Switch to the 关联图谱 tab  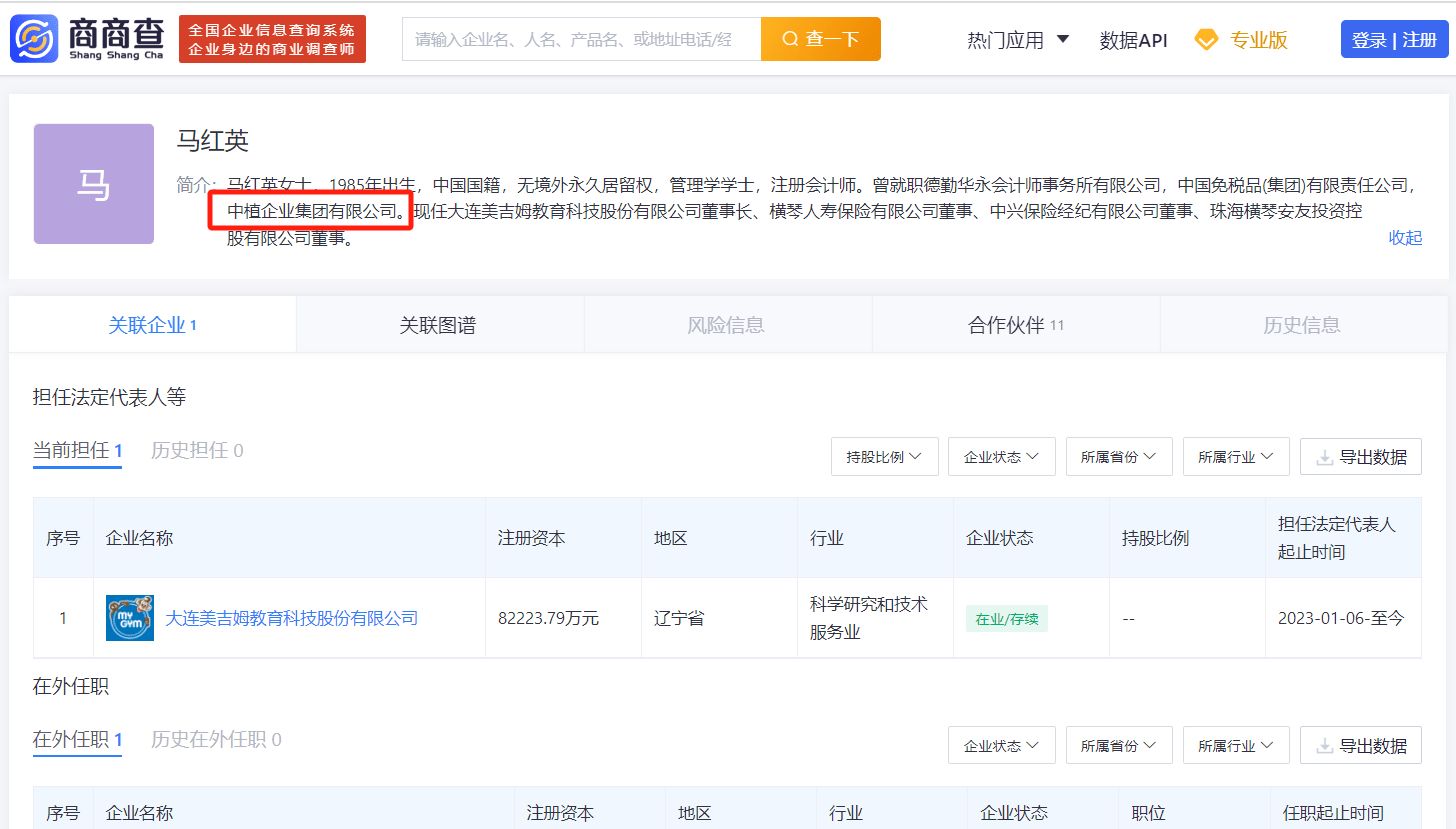coord(438,325)
